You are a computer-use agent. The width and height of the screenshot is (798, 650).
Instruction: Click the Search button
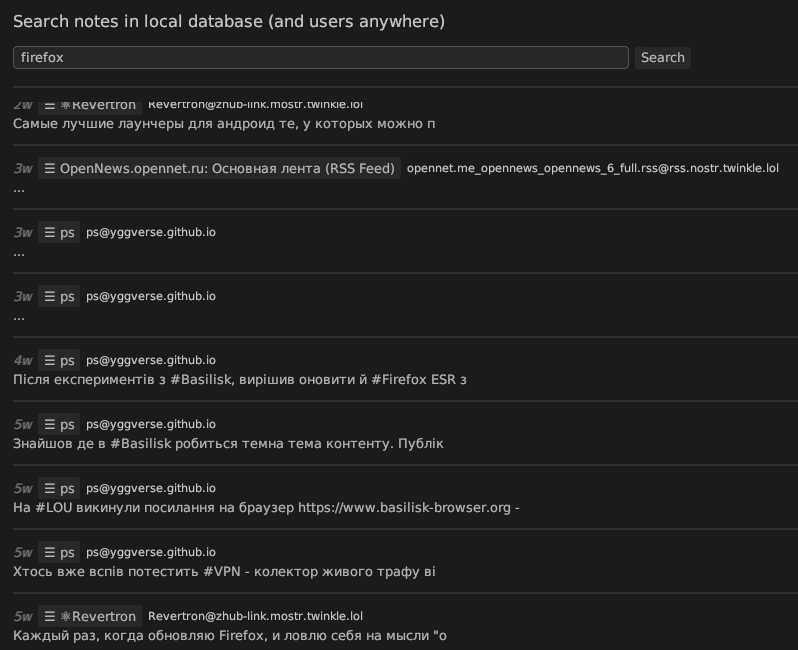click(x=663, y=58)
